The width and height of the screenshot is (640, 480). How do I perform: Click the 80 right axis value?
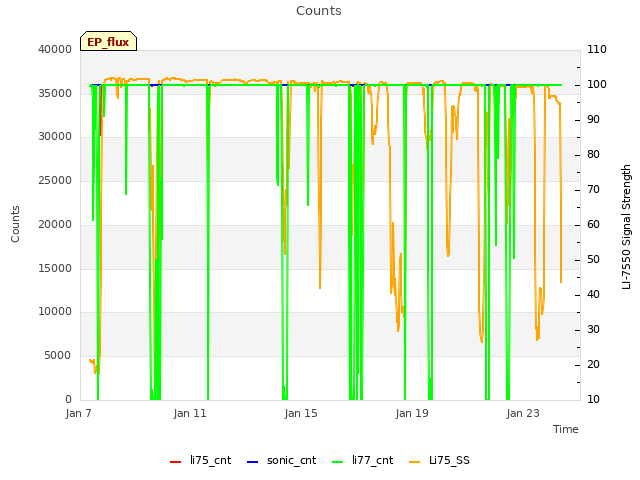pos(593,155)
